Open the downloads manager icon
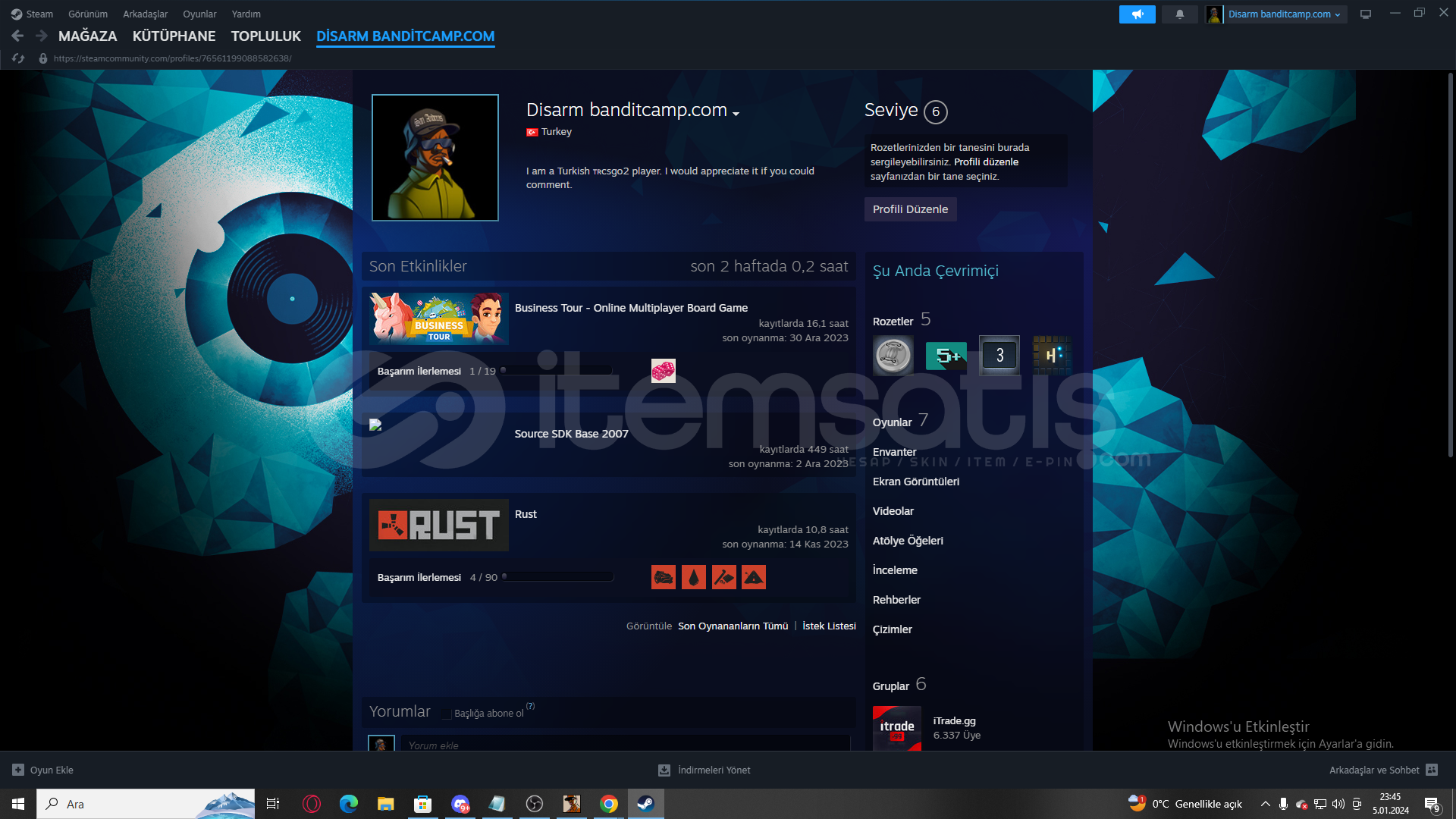 664,770
